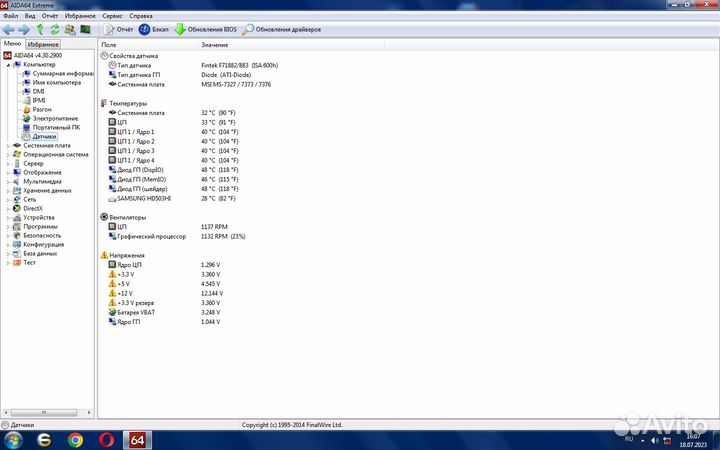The width and height of the screenshot is (720, 450).
Task: Click the green Up arrow icon
Action: pyautogui.click(x=40, y=30)
